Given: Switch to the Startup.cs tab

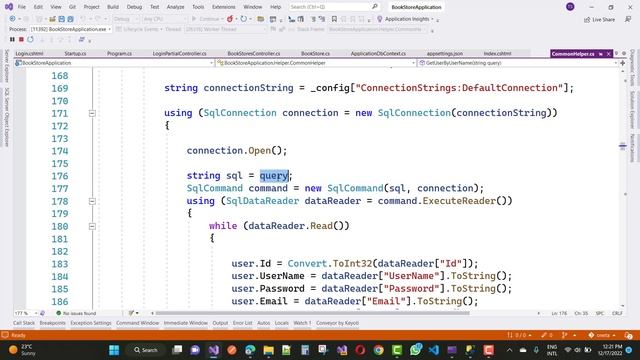Looking at the screenshot, I should point(76,53).
